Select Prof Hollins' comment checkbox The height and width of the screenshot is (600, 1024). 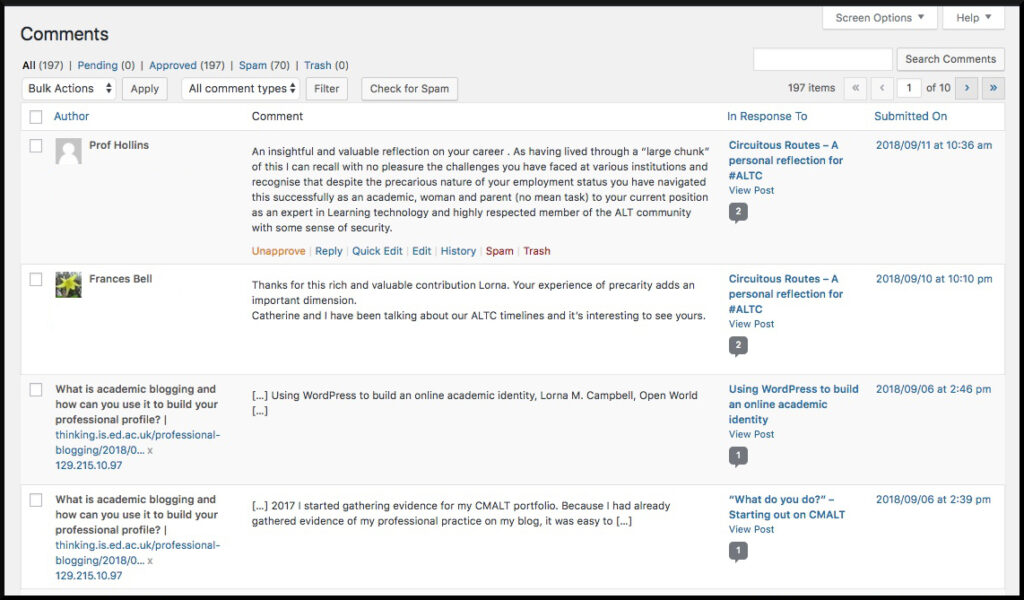(x=36, y=146)
